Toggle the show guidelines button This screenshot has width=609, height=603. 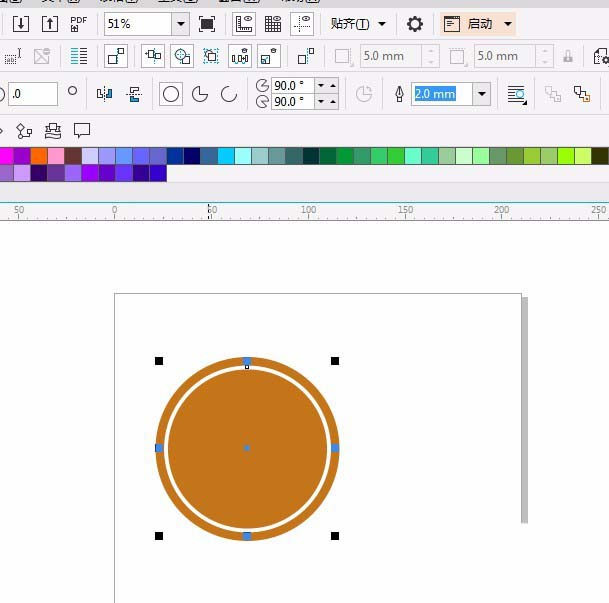click(x=302, y=24)
